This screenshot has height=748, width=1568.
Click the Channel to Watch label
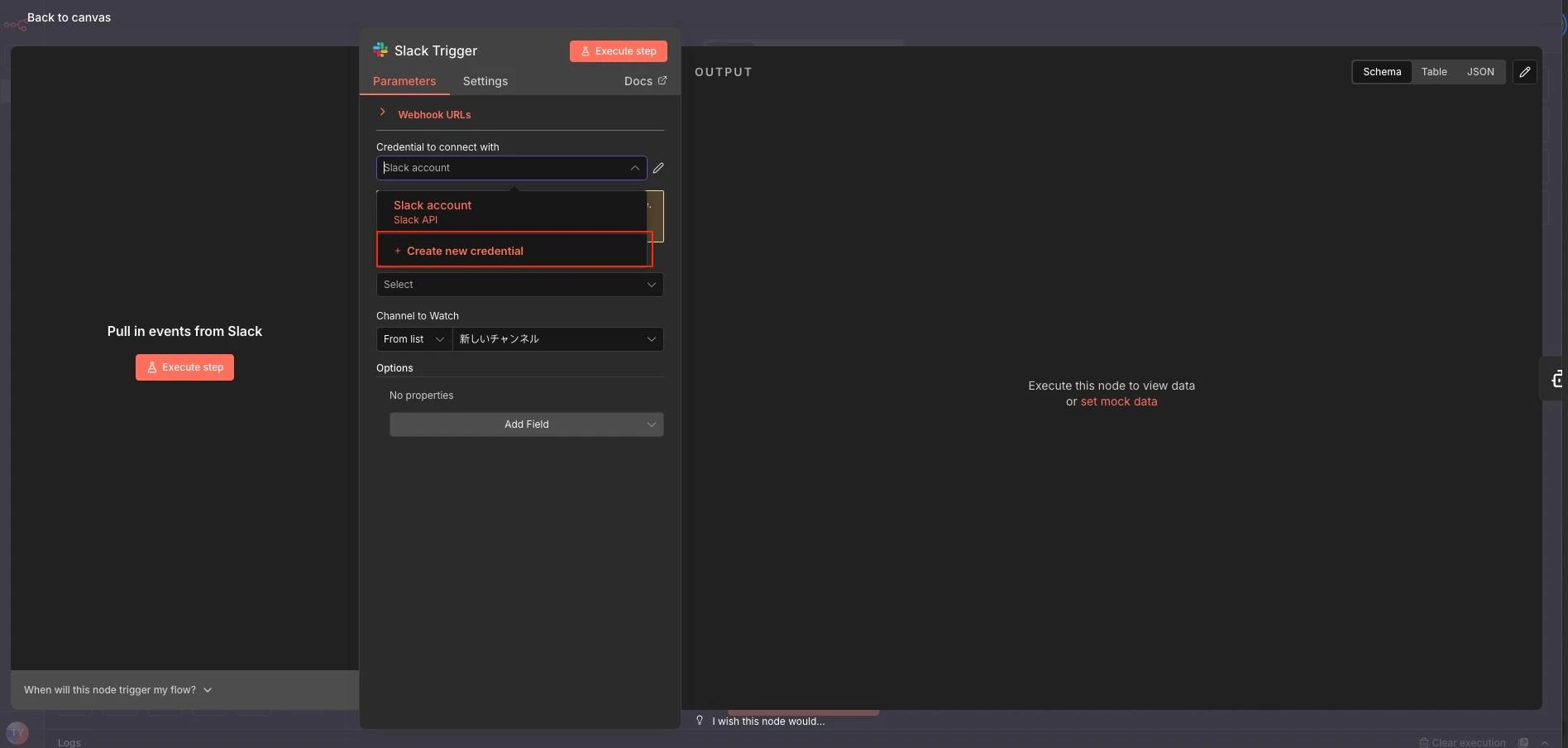tap(418, 316)
